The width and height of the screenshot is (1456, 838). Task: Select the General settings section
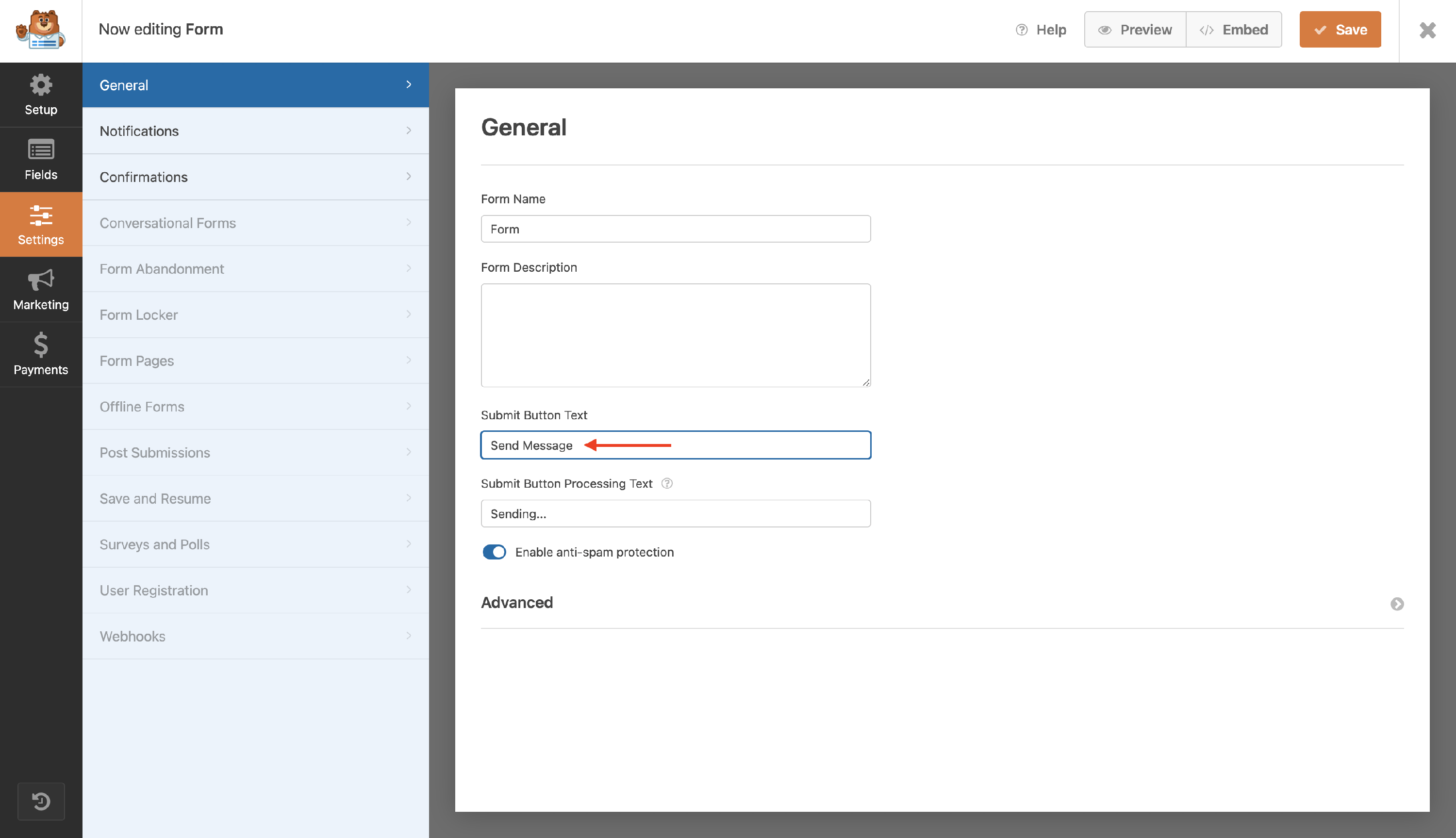[x=255, y=85]
